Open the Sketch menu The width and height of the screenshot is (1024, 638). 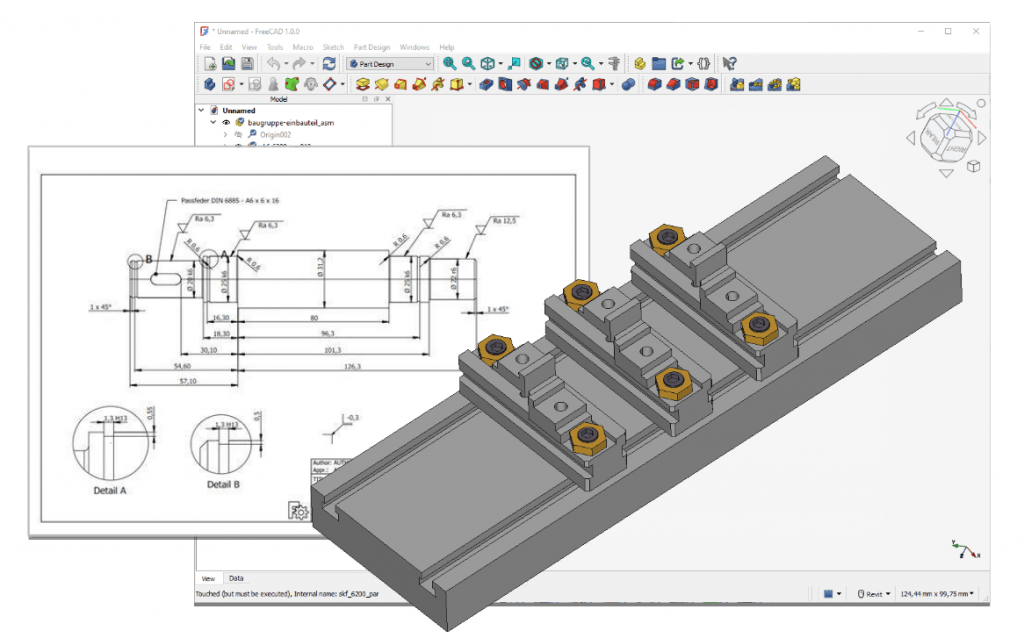[x=333, y=47]
